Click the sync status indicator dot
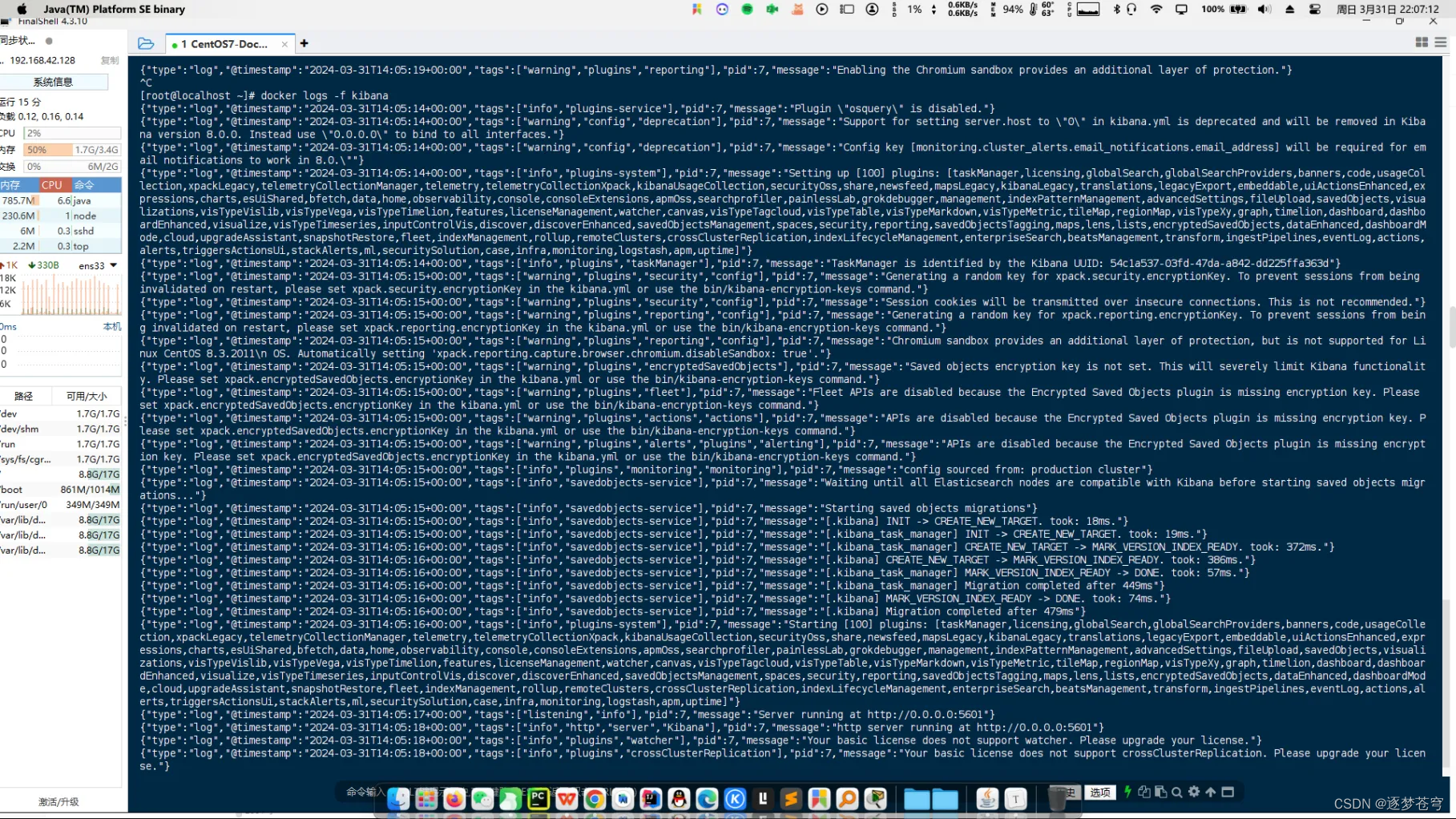This screenshot has width=1456, height=819. tap(49, 41)
